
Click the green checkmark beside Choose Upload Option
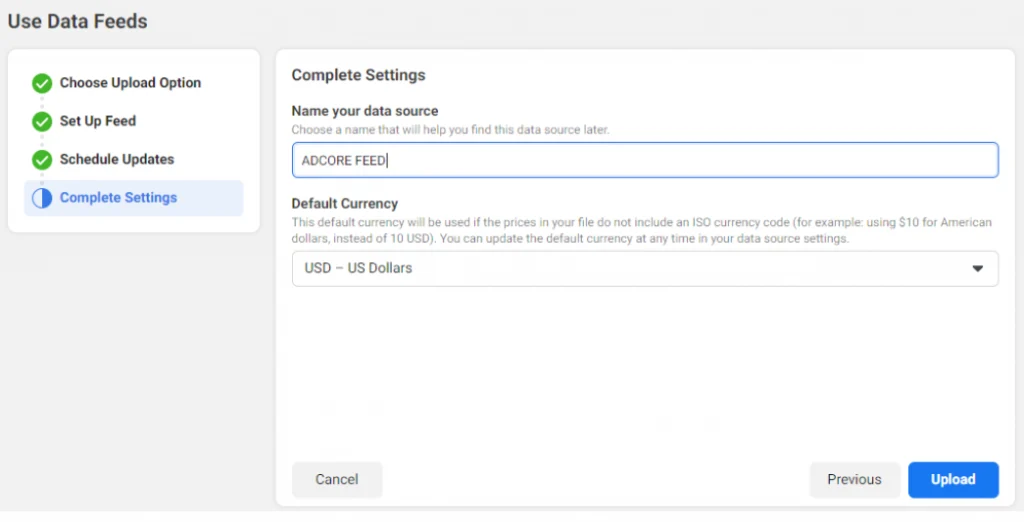[x=42, y=83]
